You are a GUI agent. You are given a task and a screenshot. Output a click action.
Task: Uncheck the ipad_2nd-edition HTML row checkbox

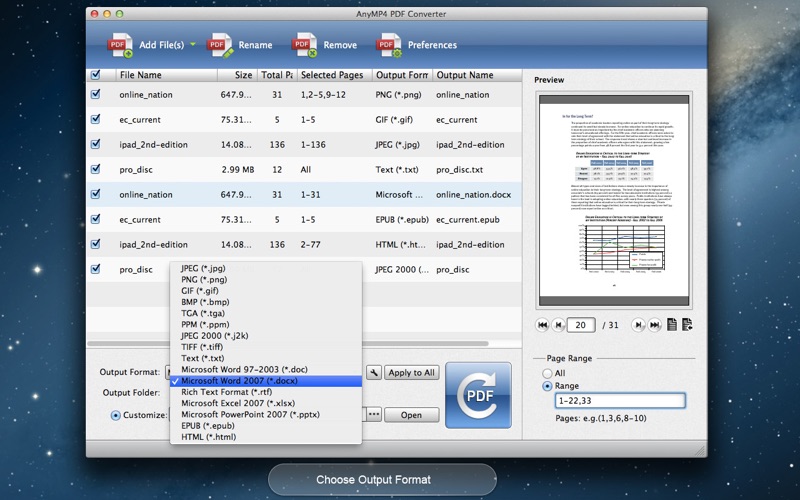[95, 244]
